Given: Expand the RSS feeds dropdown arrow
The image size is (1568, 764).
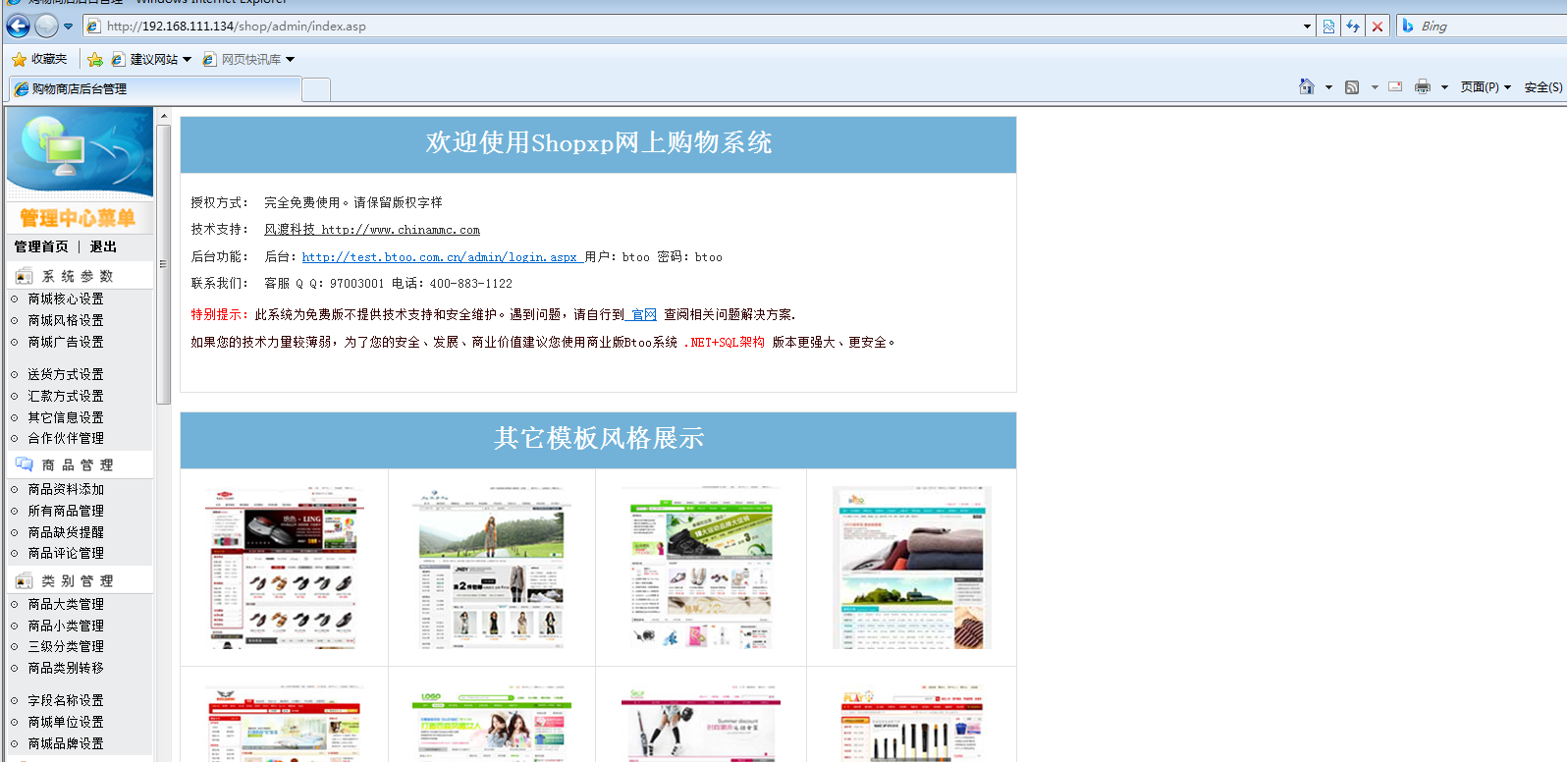Looking at the screenshot, I should [x=1375, y=87].
